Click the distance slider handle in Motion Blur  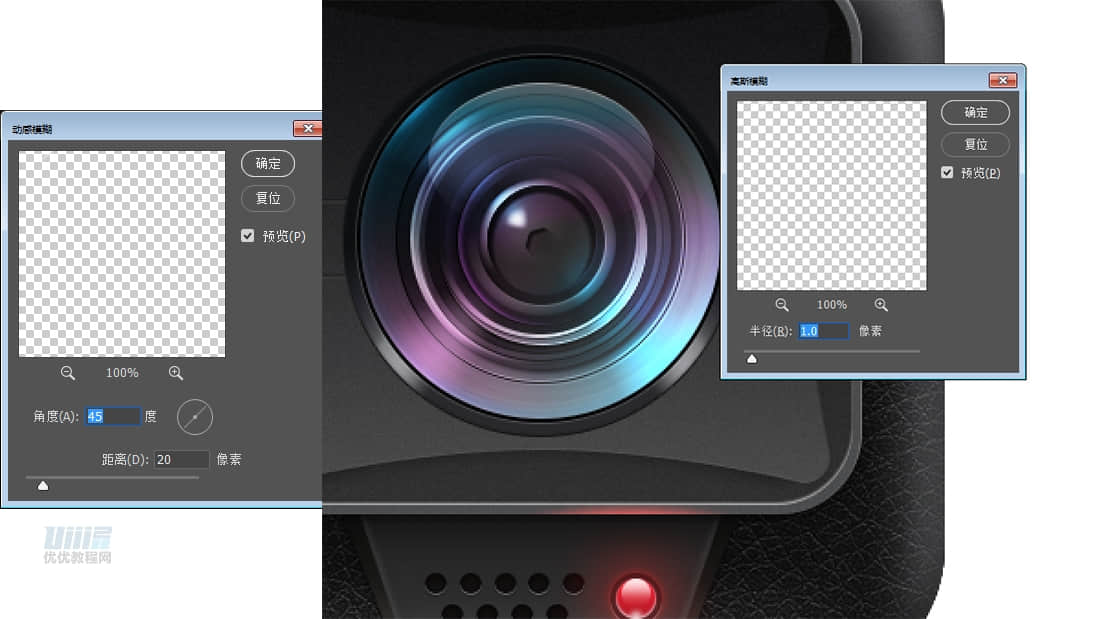pyautogui.click(x=43, y=486)
